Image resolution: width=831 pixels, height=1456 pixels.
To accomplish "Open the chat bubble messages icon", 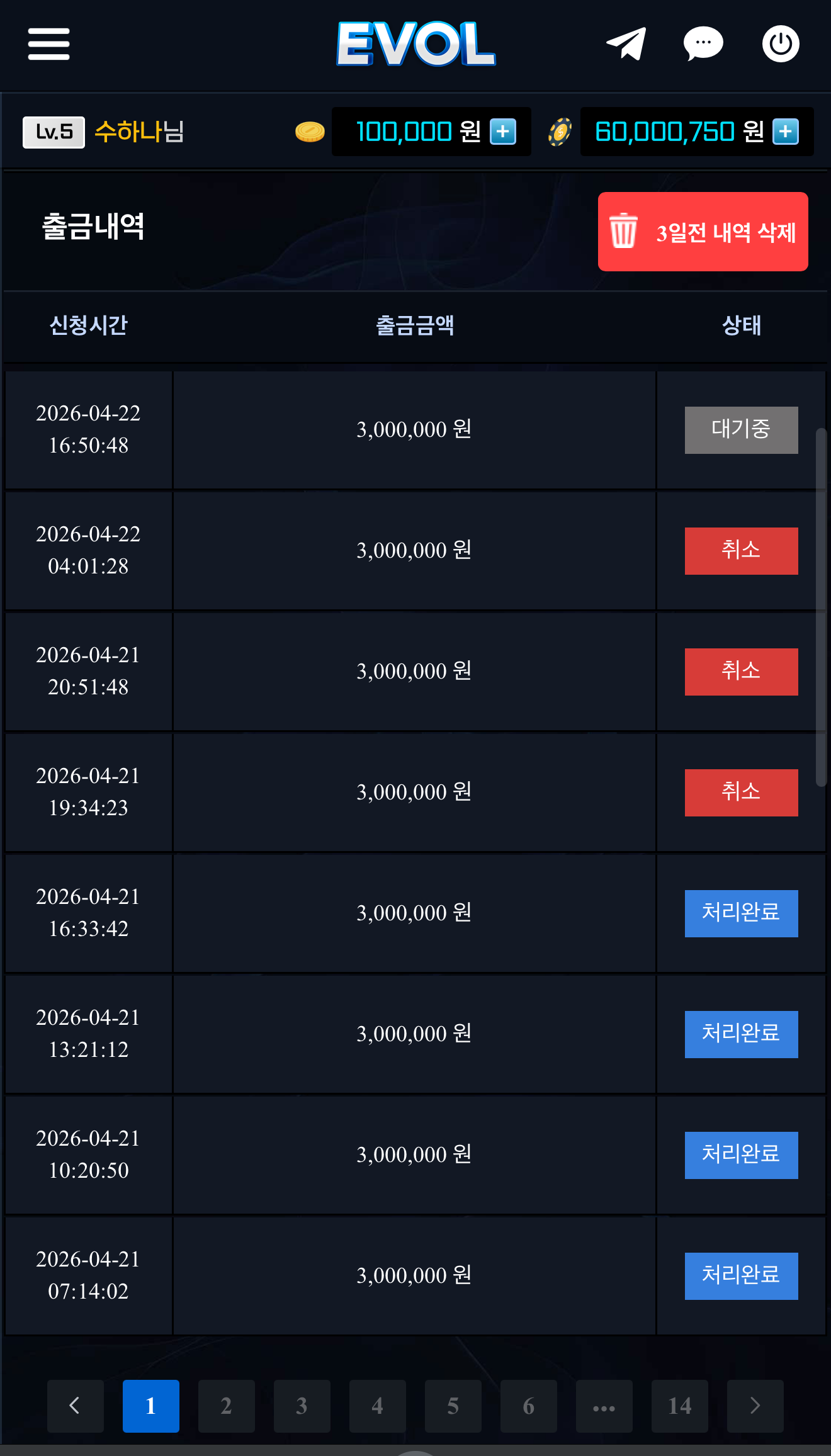I will point(703,44).
